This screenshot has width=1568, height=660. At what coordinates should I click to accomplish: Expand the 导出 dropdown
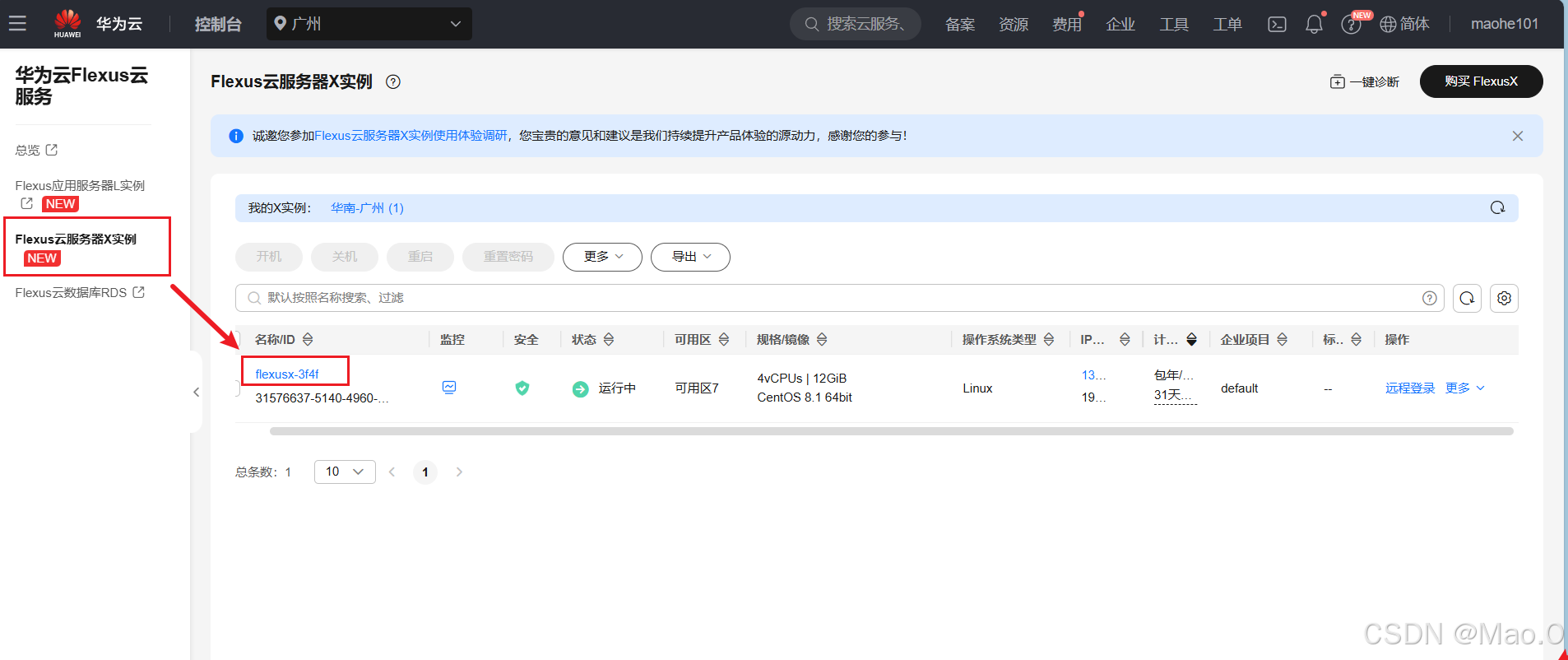(690, 257)
